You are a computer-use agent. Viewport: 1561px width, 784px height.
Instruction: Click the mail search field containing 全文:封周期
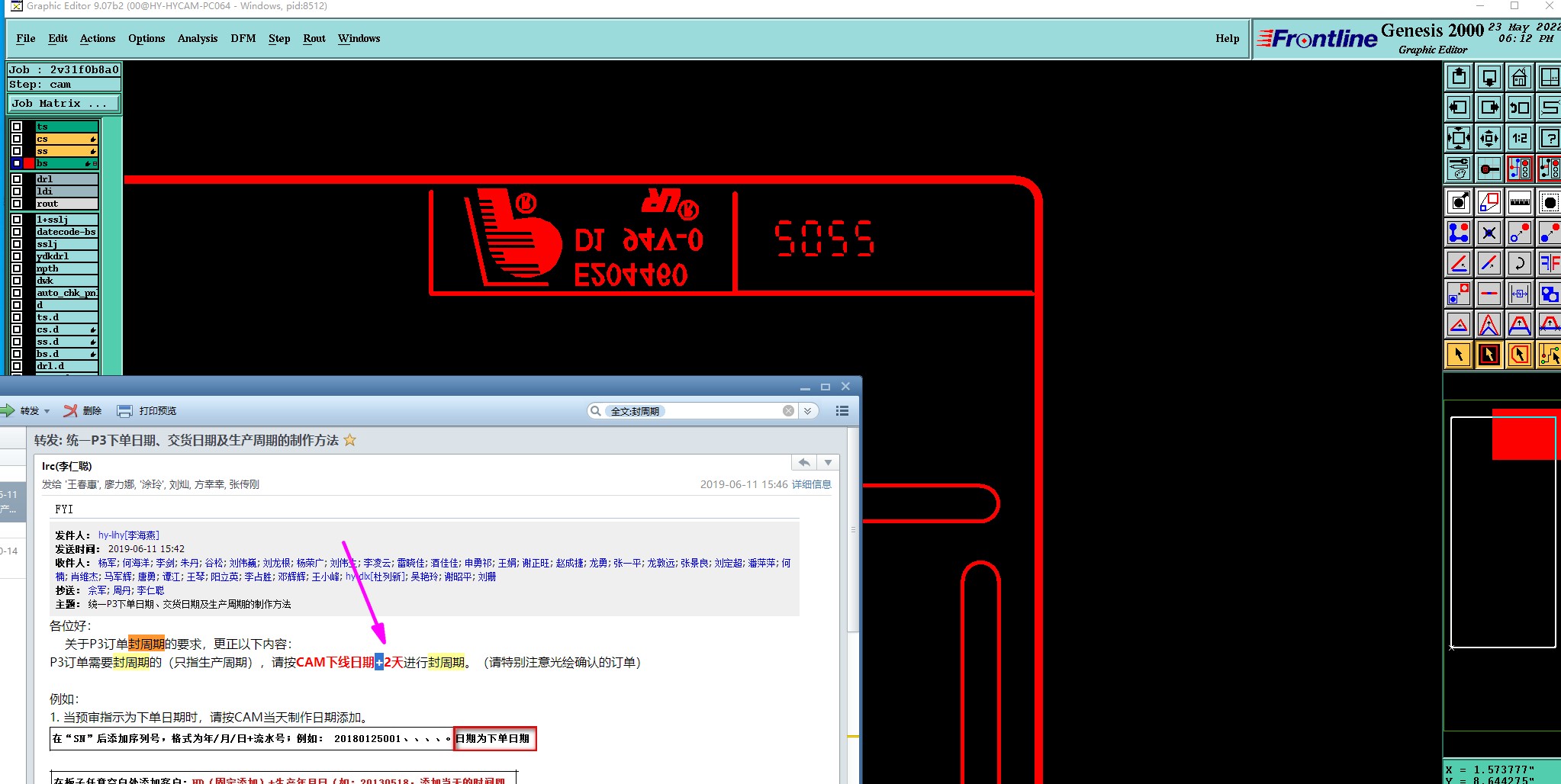pos(693,411)
